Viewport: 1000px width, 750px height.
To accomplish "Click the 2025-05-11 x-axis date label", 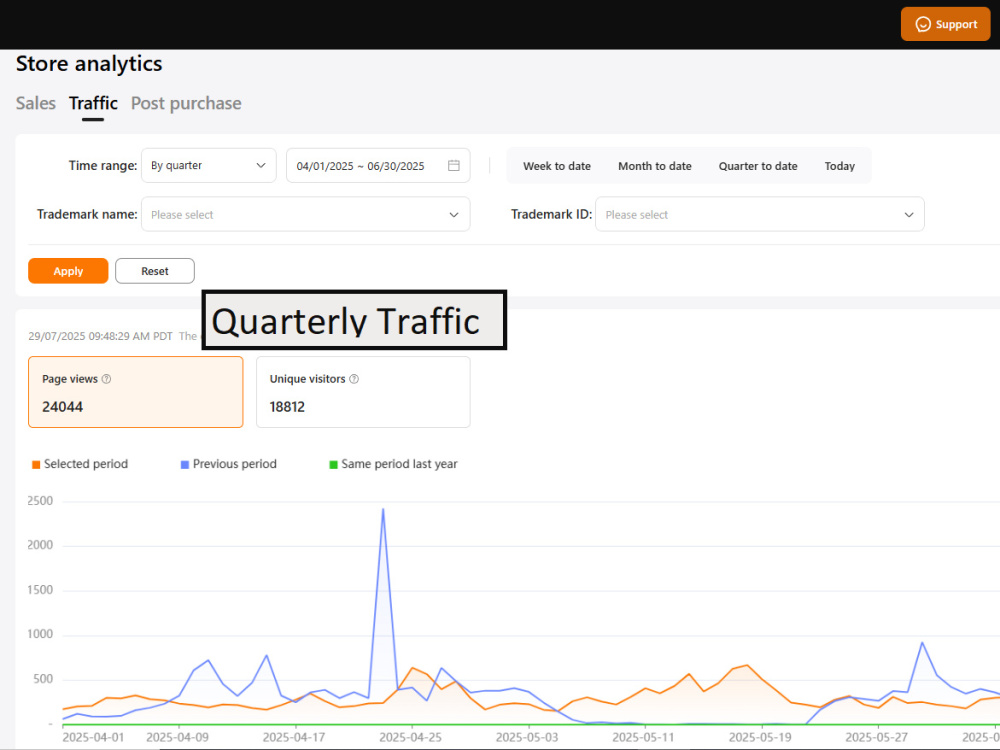I will click(x=643, y=738).
